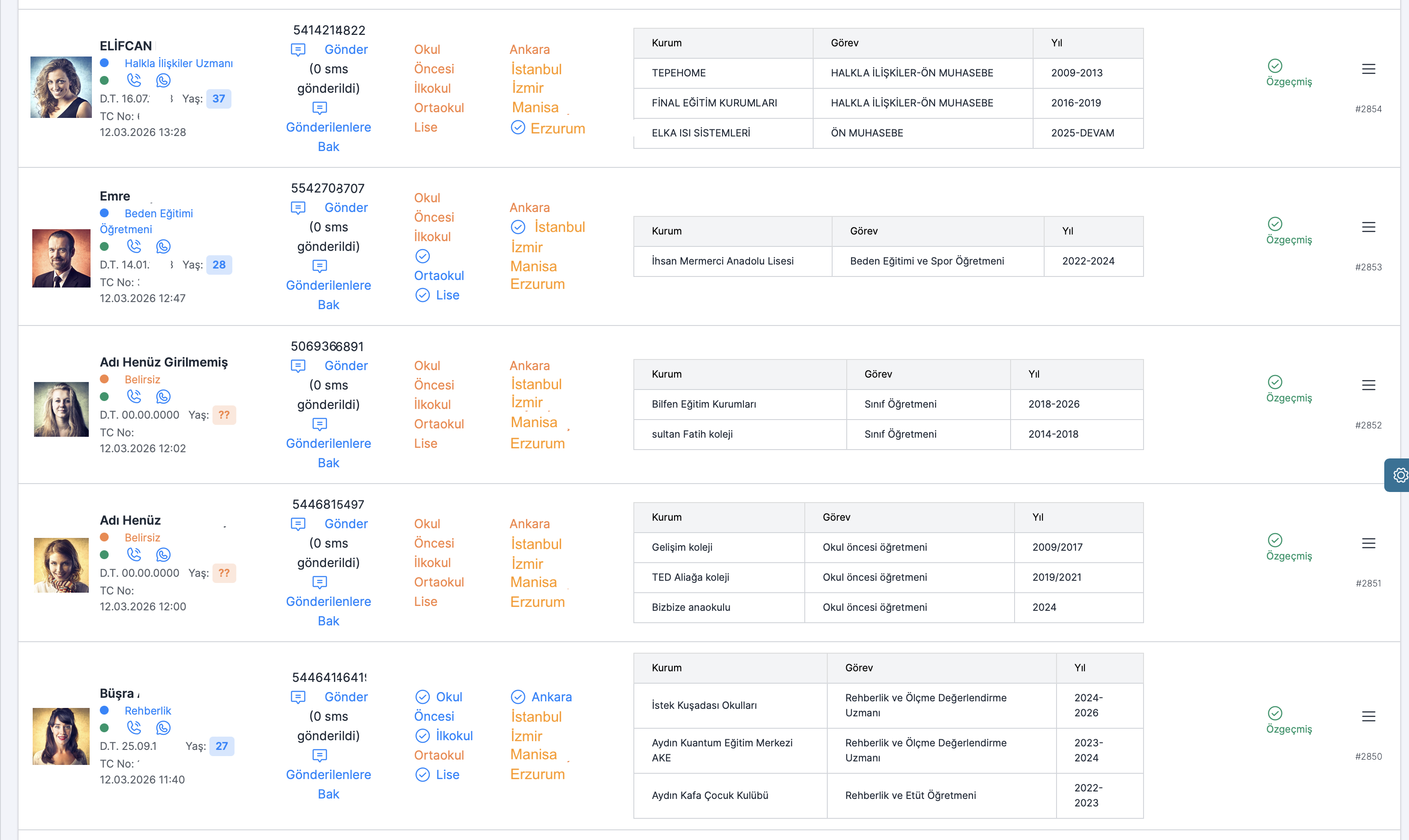
Task: Open Halkla İlişkiler Uzmanı link for ELİFCAN
Action: click(178, 64)
